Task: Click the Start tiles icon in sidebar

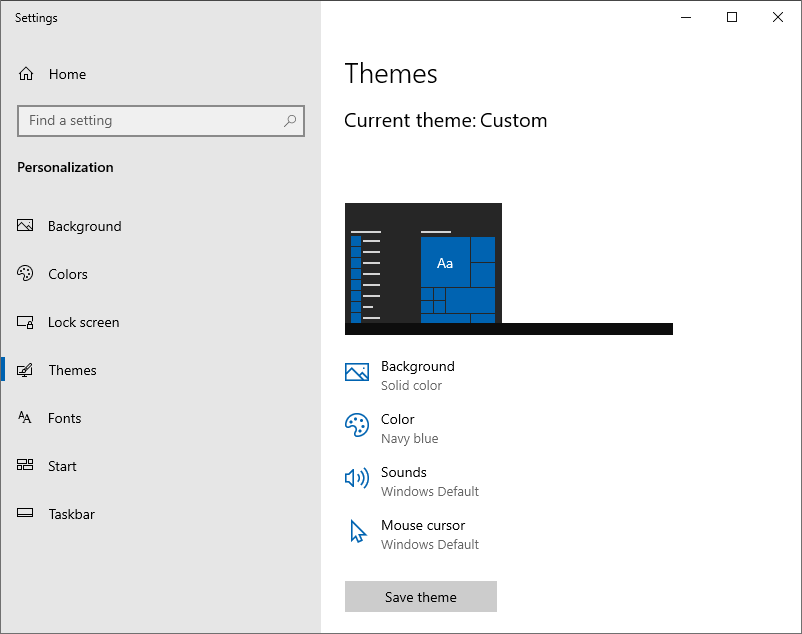Action: [x=25, y=465]
